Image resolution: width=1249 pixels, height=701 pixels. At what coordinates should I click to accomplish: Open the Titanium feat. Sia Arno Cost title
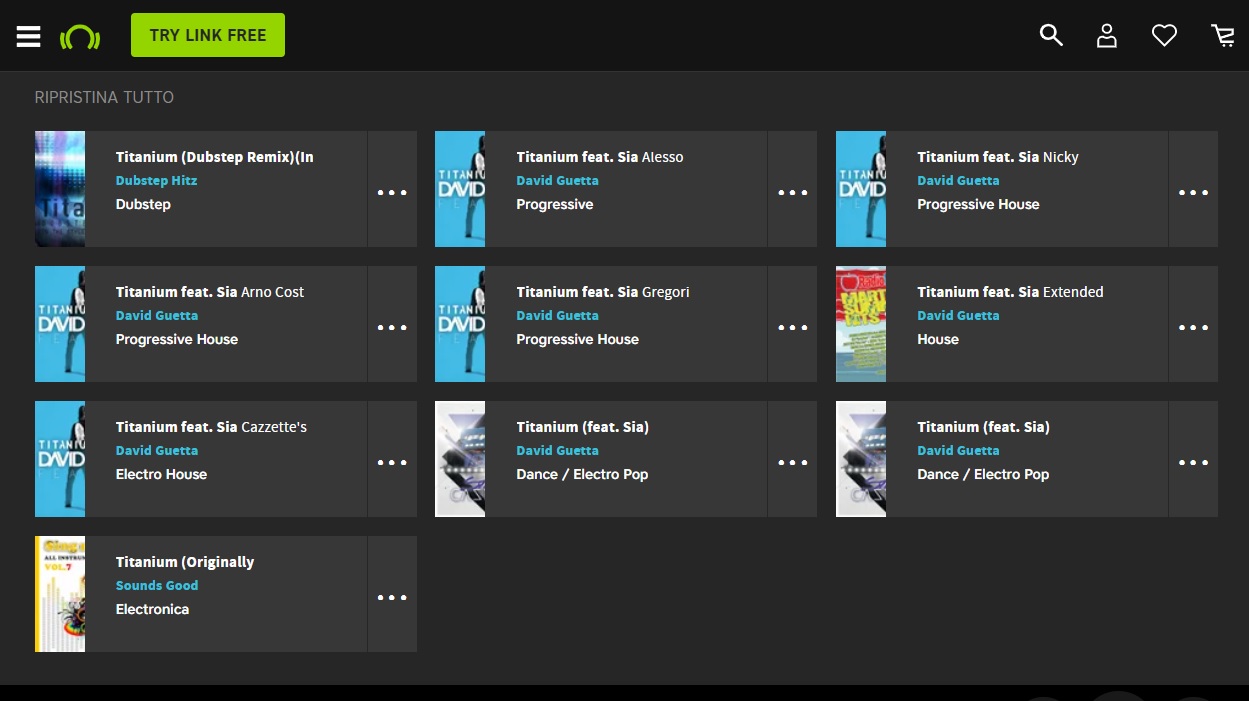point(210,292)
